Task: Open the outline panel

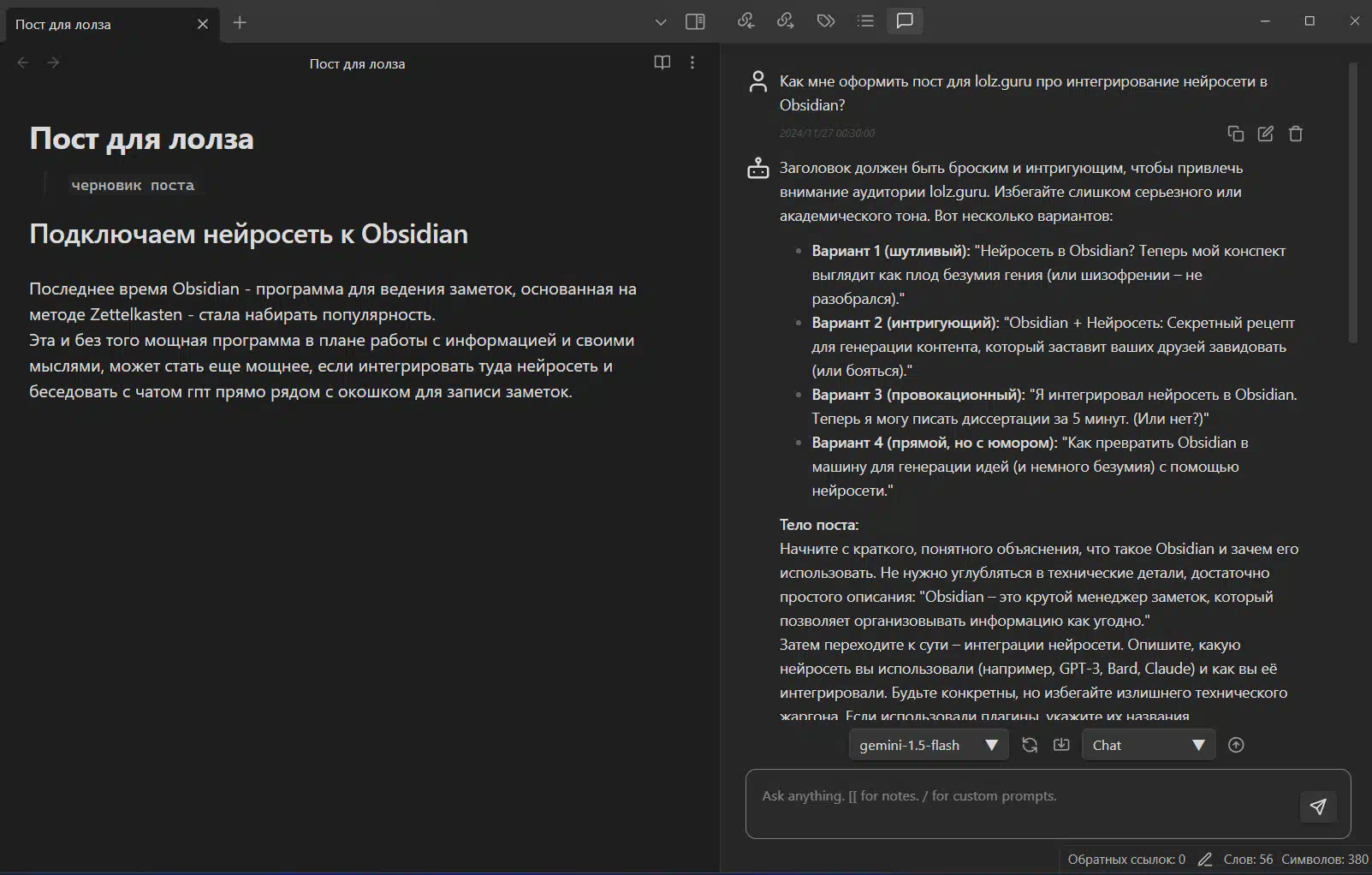Action: point(865,21)
